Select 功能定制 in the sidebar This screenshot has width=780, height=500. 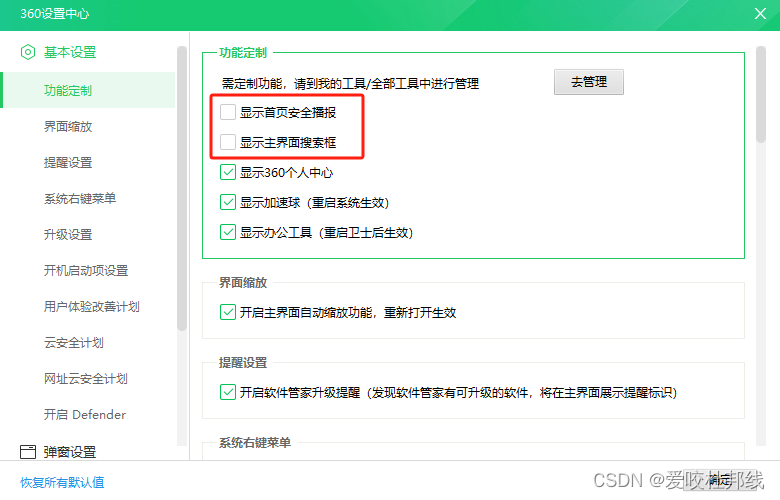[89, 90]
